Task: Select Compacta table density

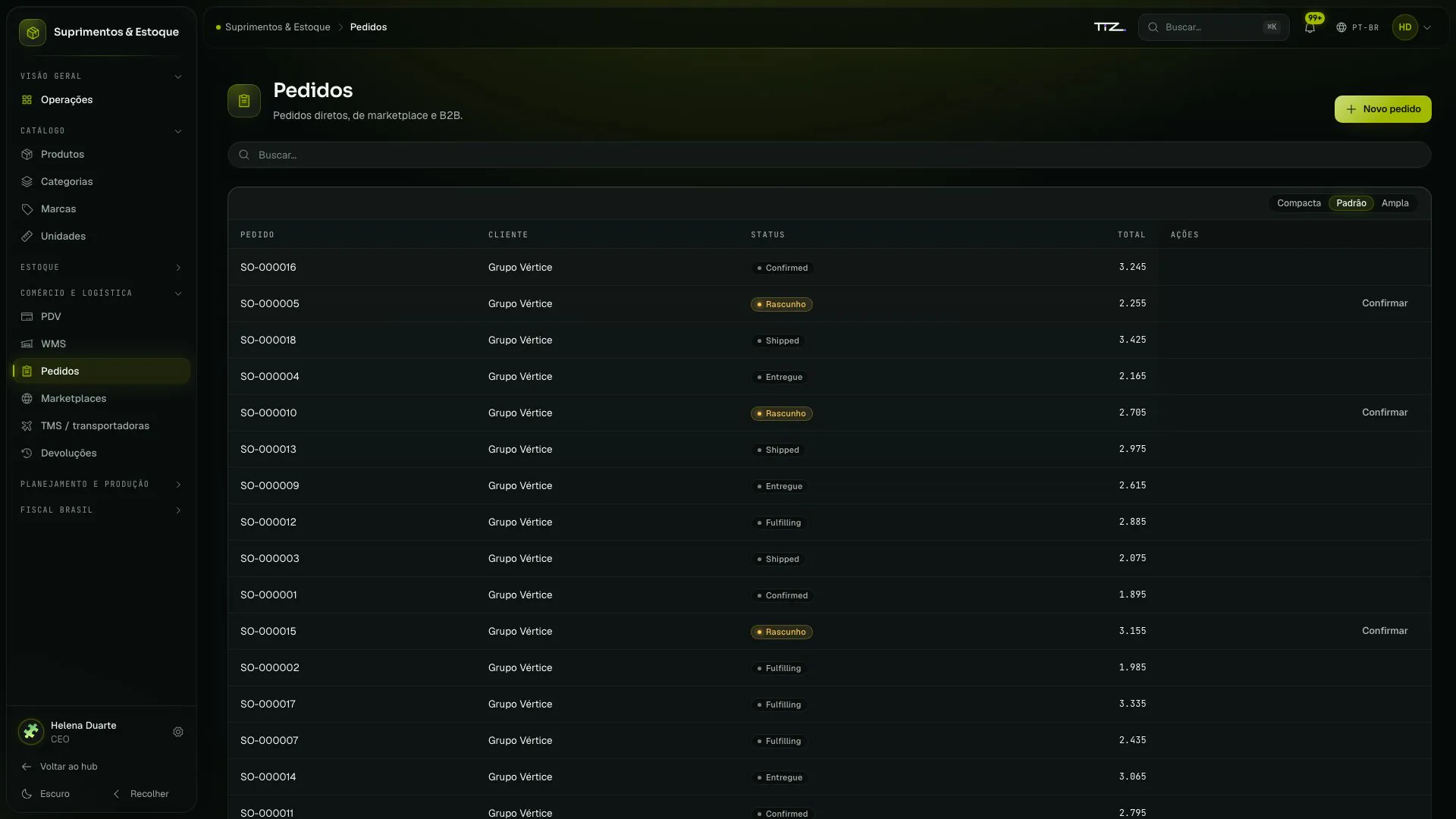Action: tap(1299, 203)
